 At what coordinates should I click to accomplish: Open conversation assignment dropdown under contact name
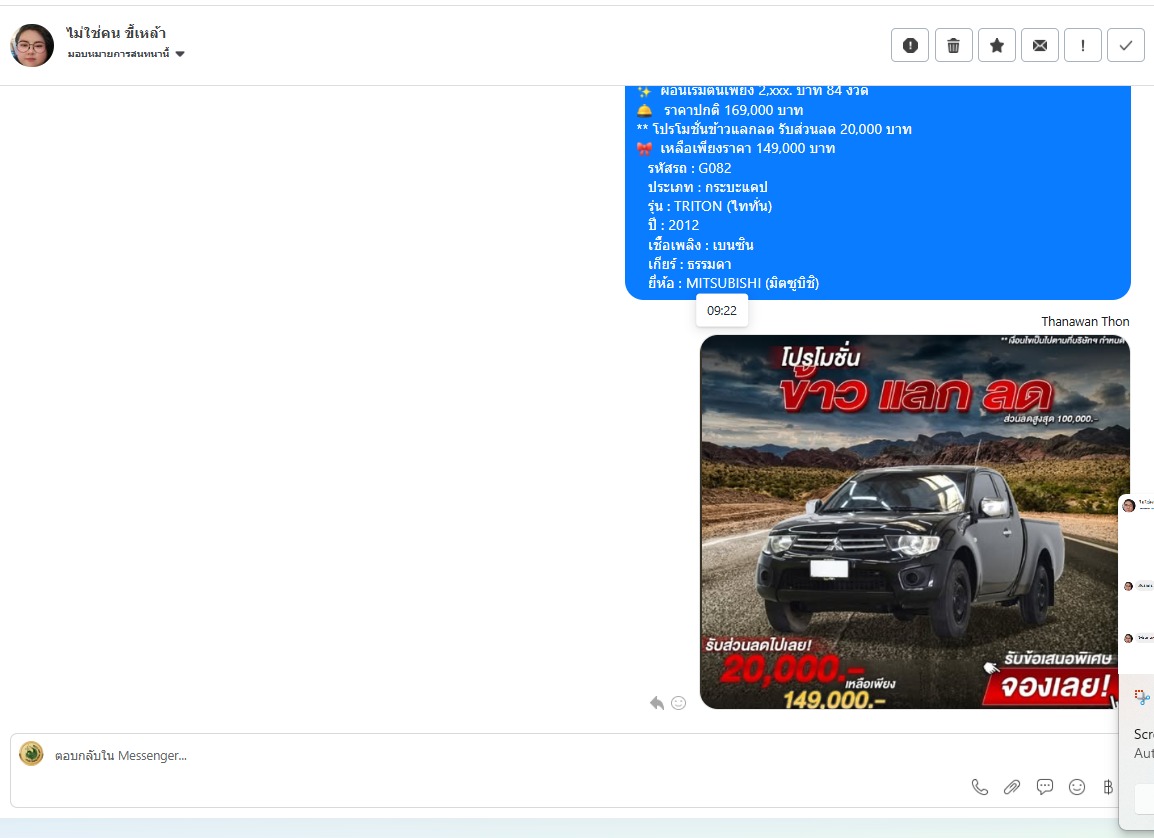pos(126,54)
